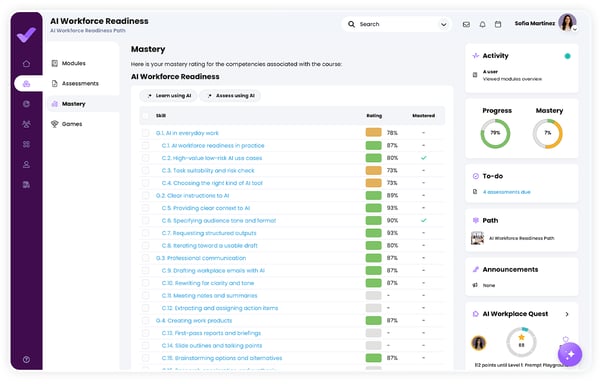Click the Mastered column header
Viewport: 600px width, 384px height.
point(424,116)
